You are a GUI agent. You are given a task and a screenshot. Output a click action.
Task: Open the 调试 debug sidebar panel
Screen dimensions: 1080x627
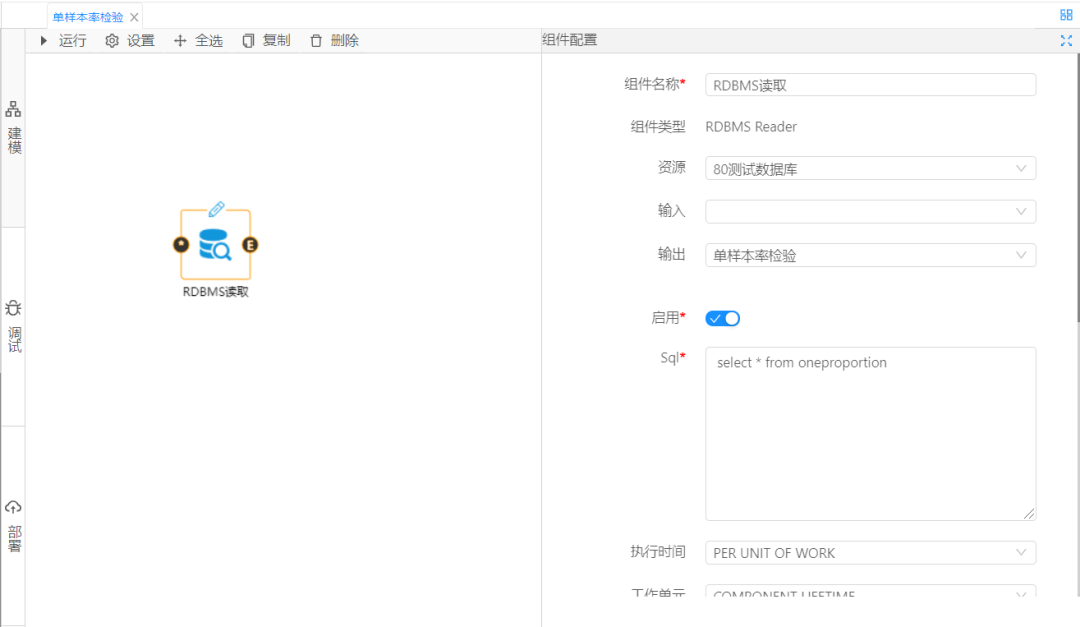click(14, 326)
